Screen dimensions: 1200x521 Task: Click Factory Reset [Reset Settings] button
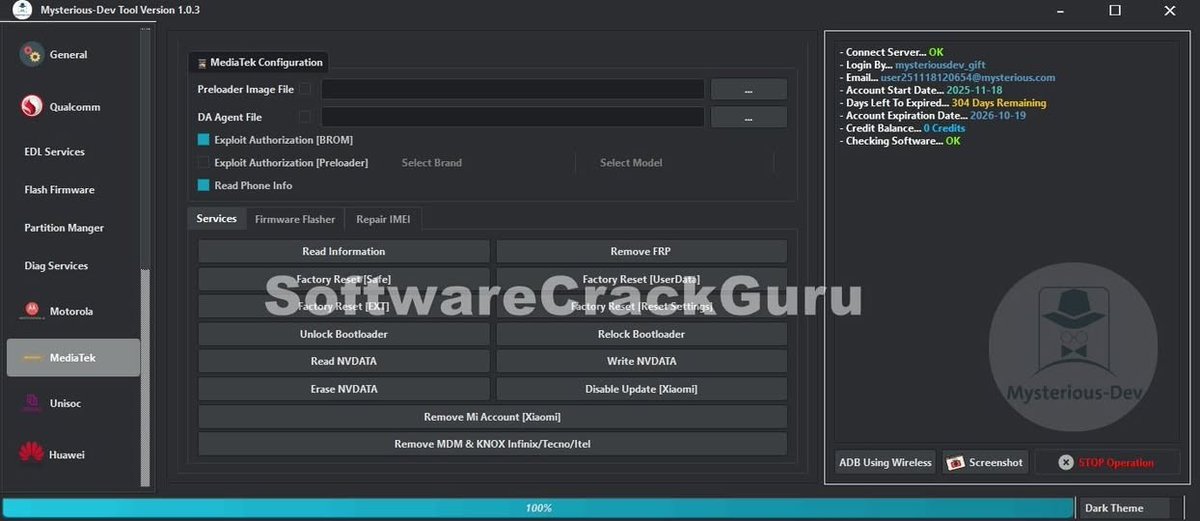[x=641, y=306]
